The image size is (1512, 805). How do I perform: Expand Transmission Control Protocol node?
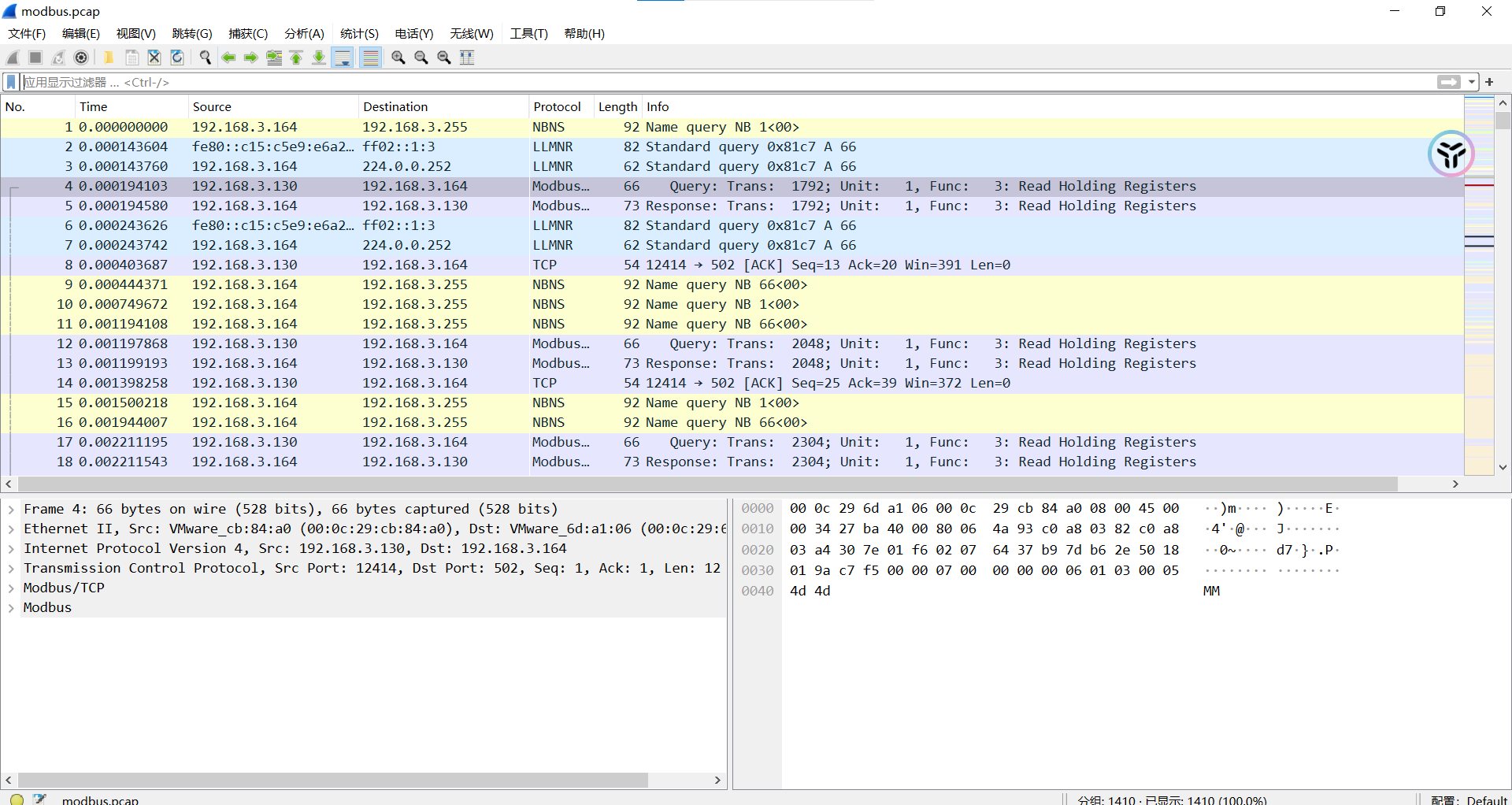coord(11,569)
